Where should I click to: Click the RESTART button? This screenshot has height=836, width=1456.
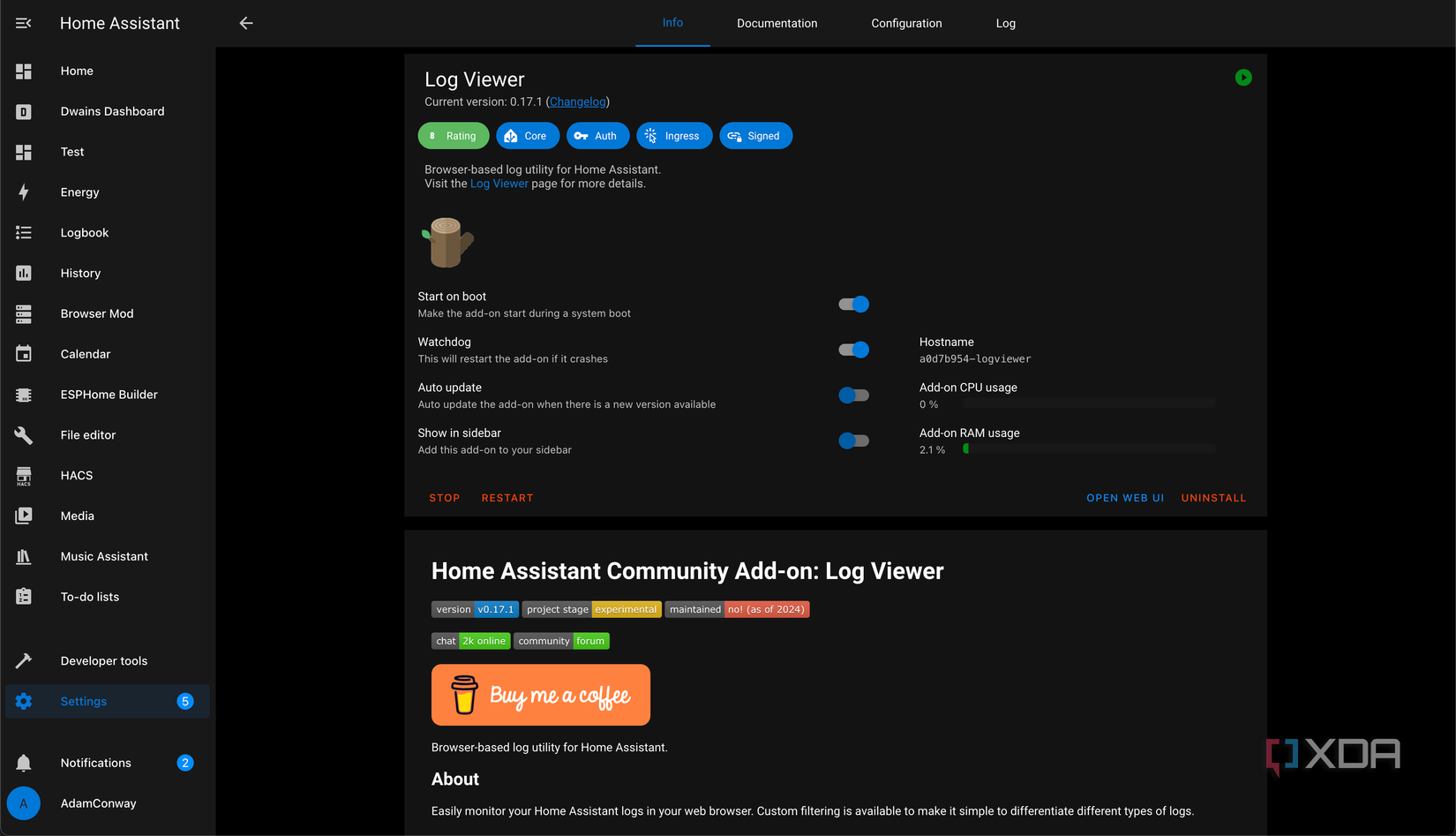pos(507,497)
